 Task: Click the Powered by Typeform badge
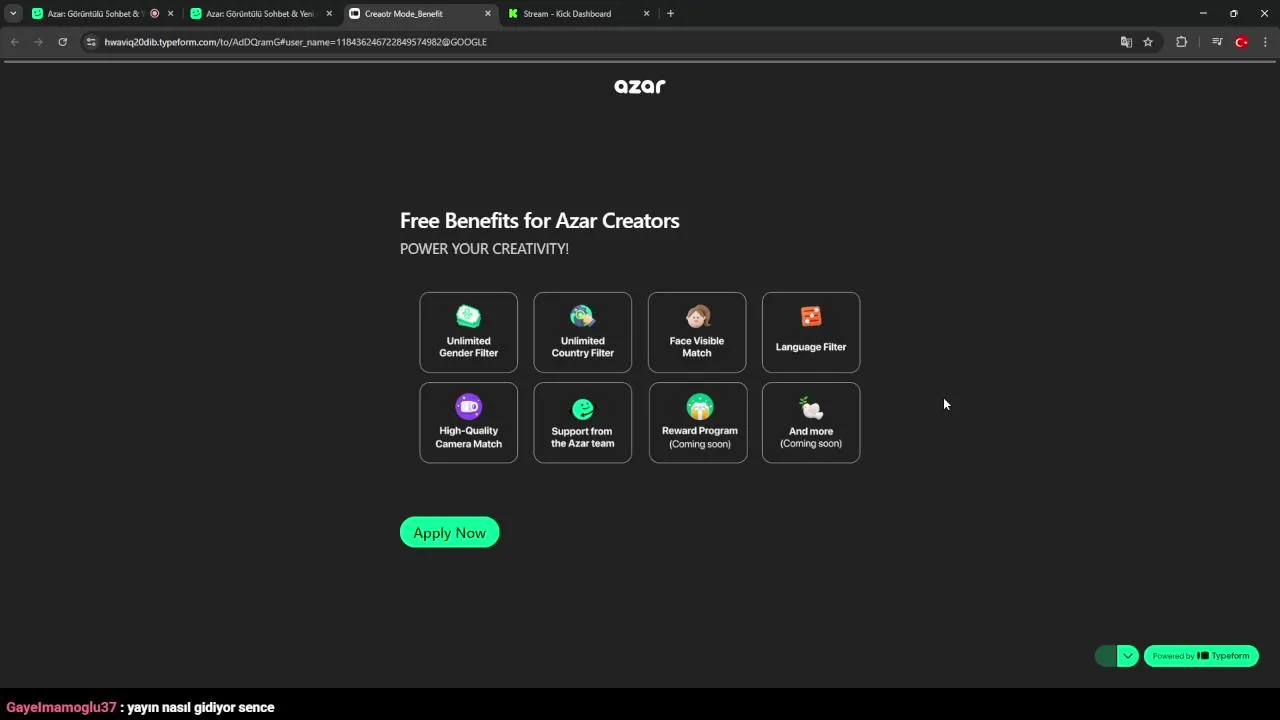1201,656
